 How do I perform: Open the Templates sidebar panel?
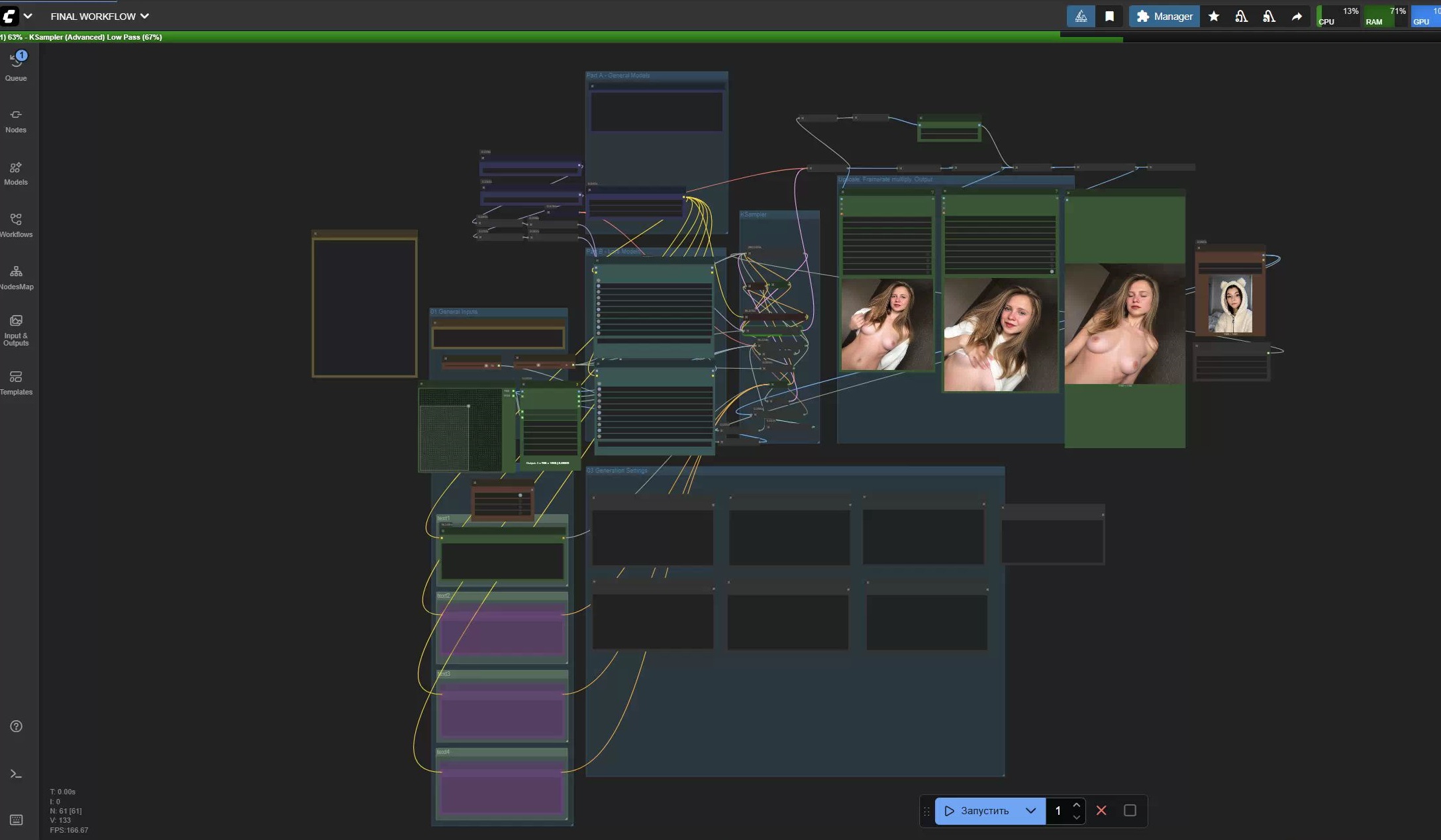(16, 383)
